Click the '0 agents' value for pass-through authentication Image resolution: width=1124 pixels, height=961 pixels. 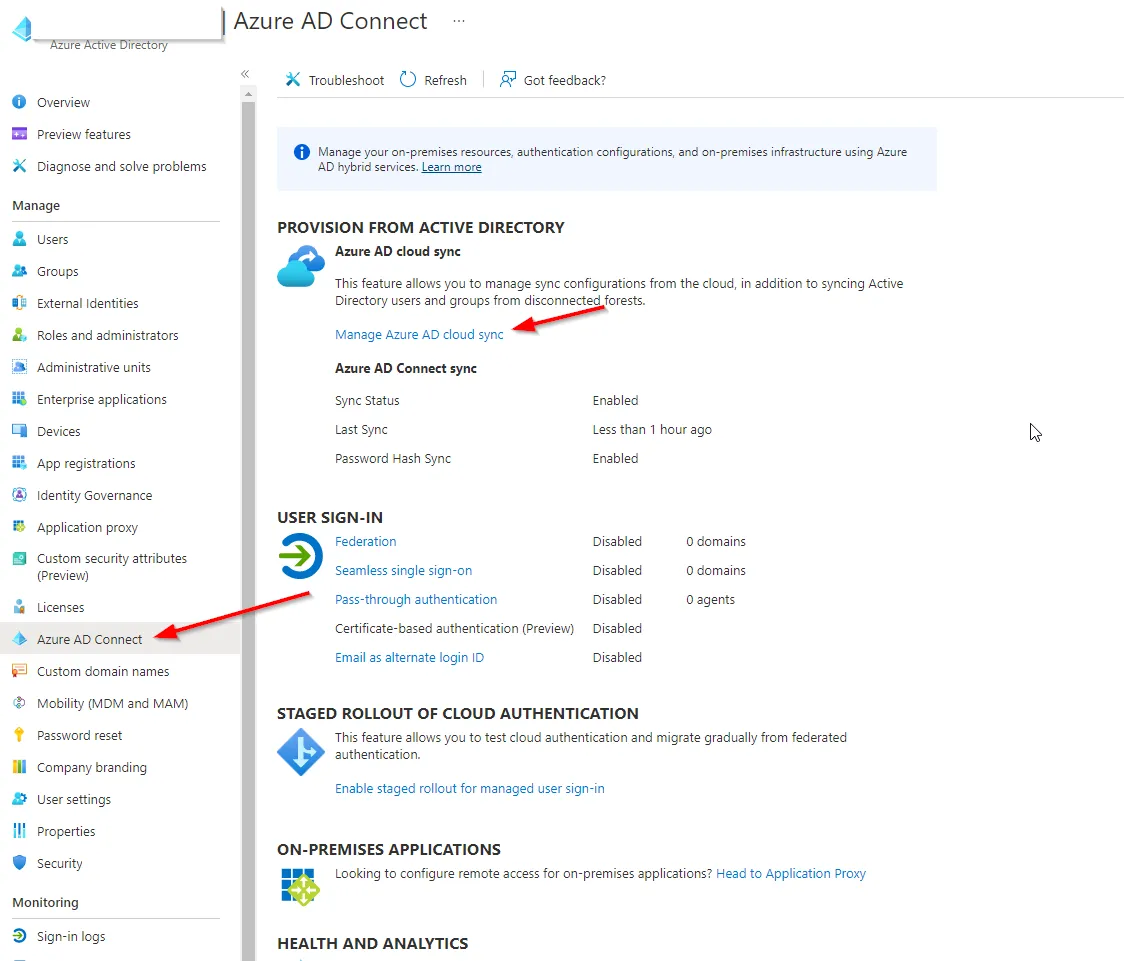tap(710, 599)
